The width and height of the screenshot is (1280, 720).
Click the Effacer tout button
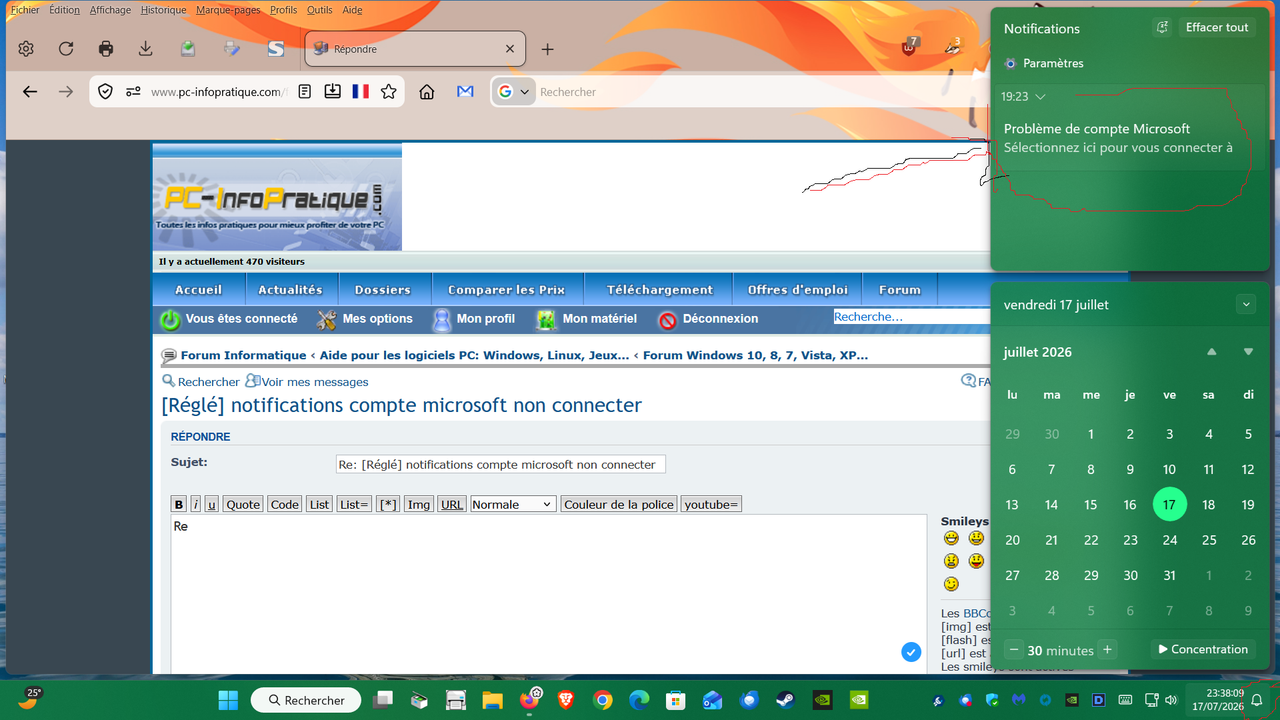tap(1217, 28)
